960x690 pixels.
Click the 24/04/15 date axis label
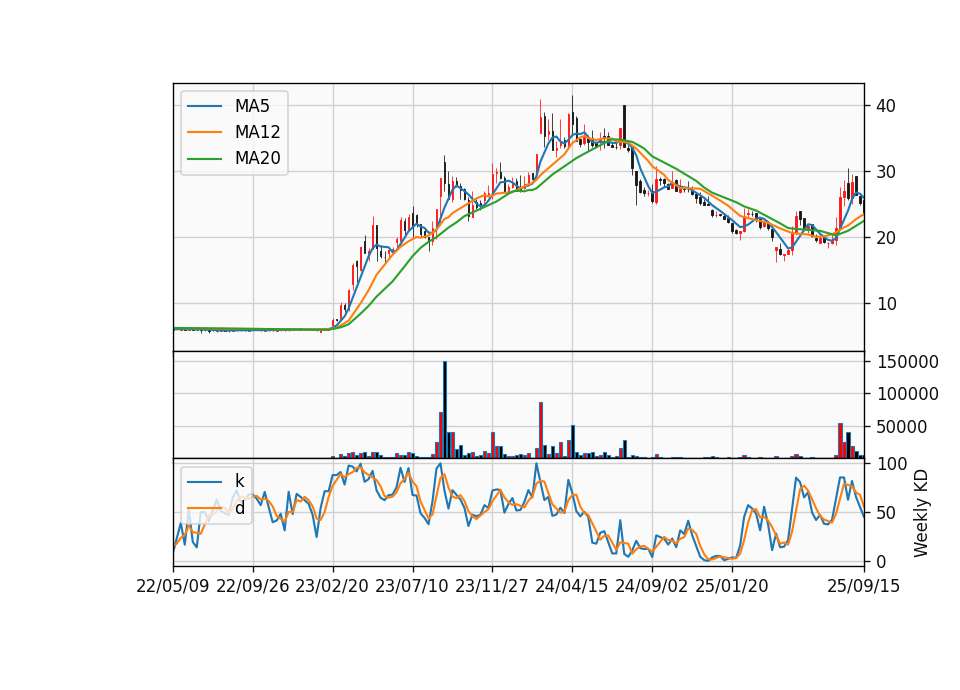click(572, 586)
